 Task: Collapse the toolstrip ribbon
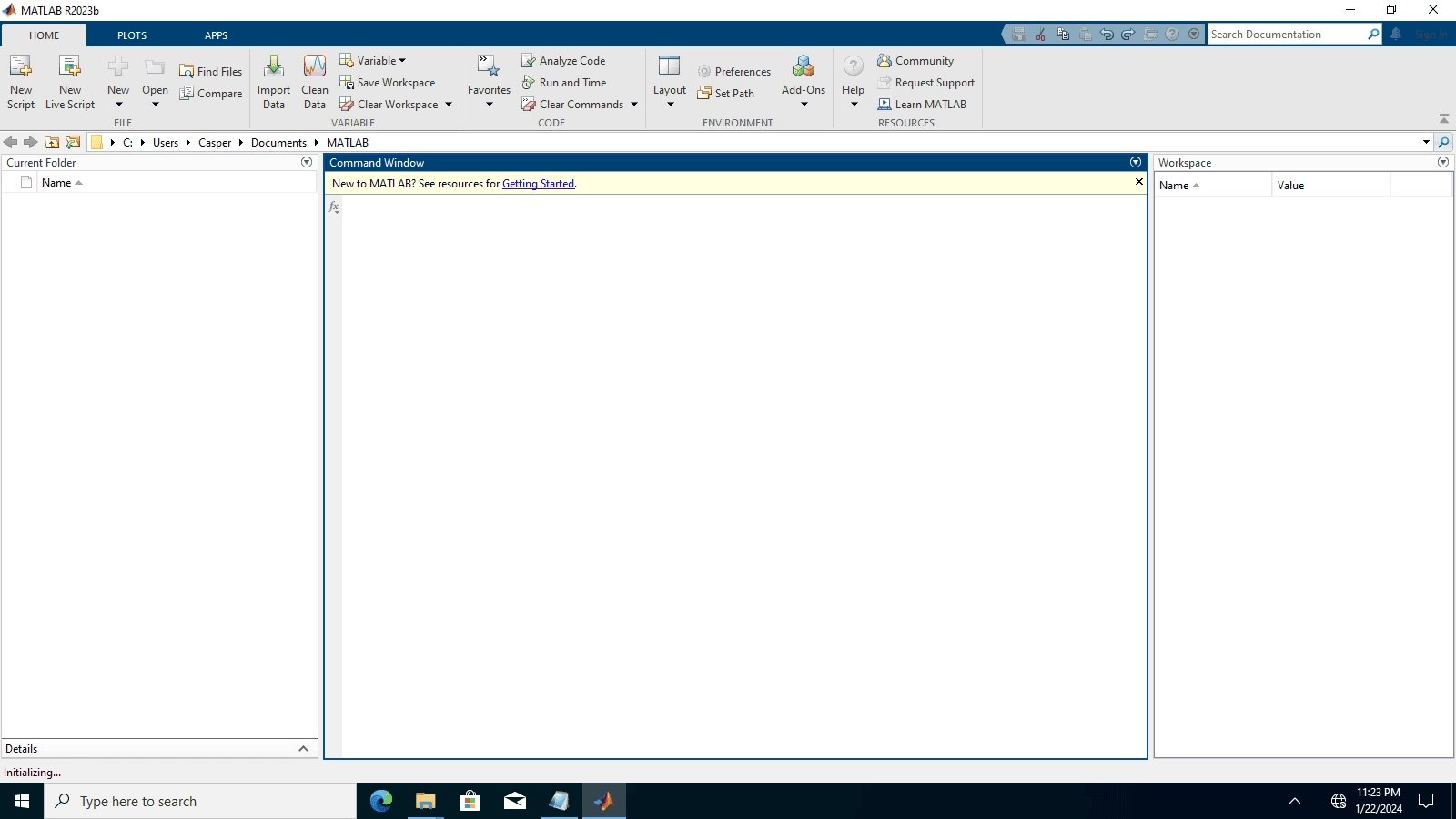[1444, 119]
